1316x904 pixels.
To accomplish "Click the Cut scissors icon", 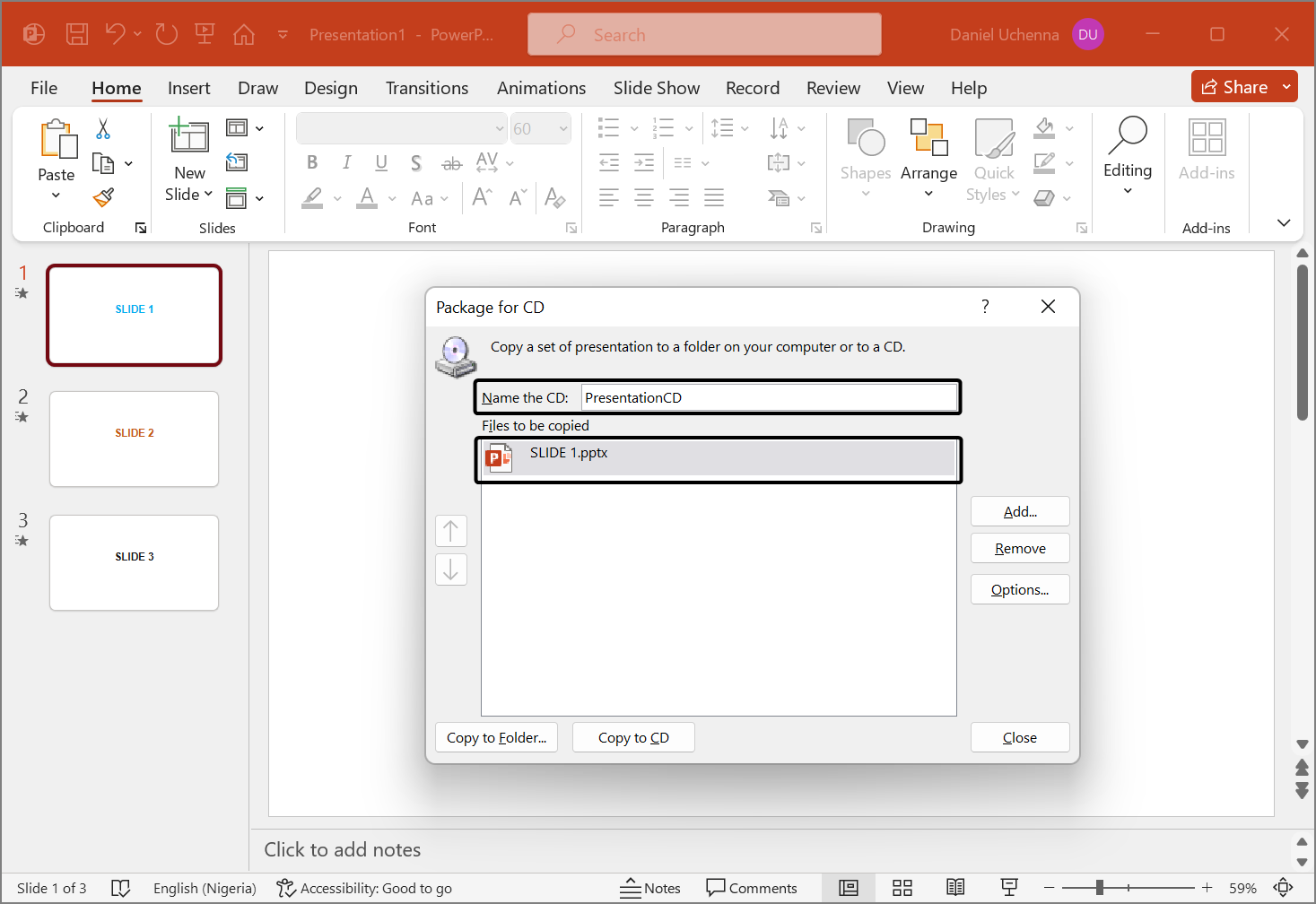I will (102, 129).
